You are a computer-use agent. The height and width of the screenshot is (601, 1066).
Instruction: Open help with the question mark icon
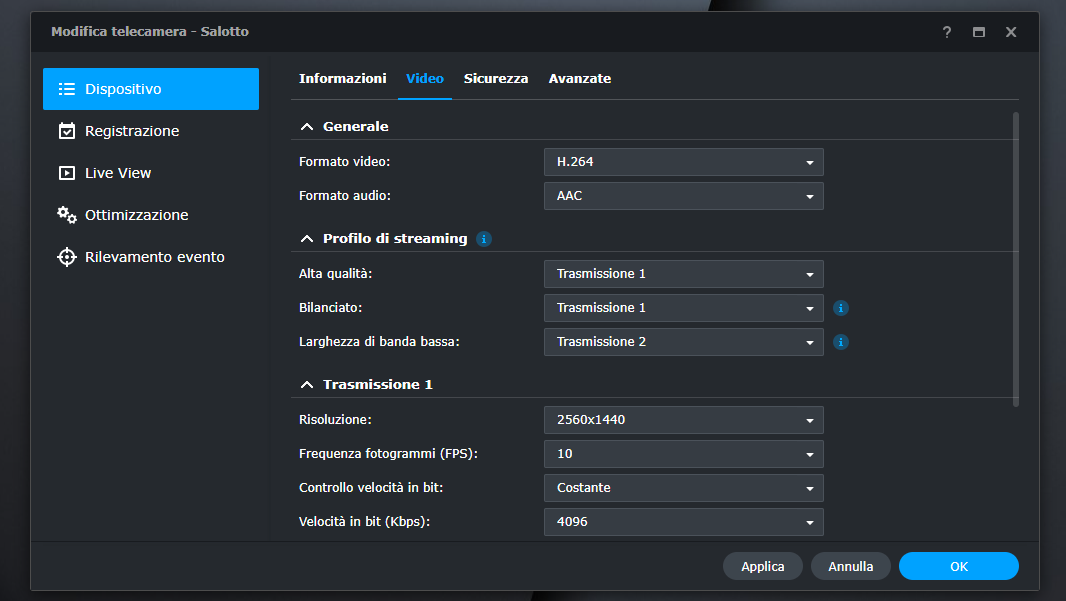pyautogui.click(x=946, y=32)
